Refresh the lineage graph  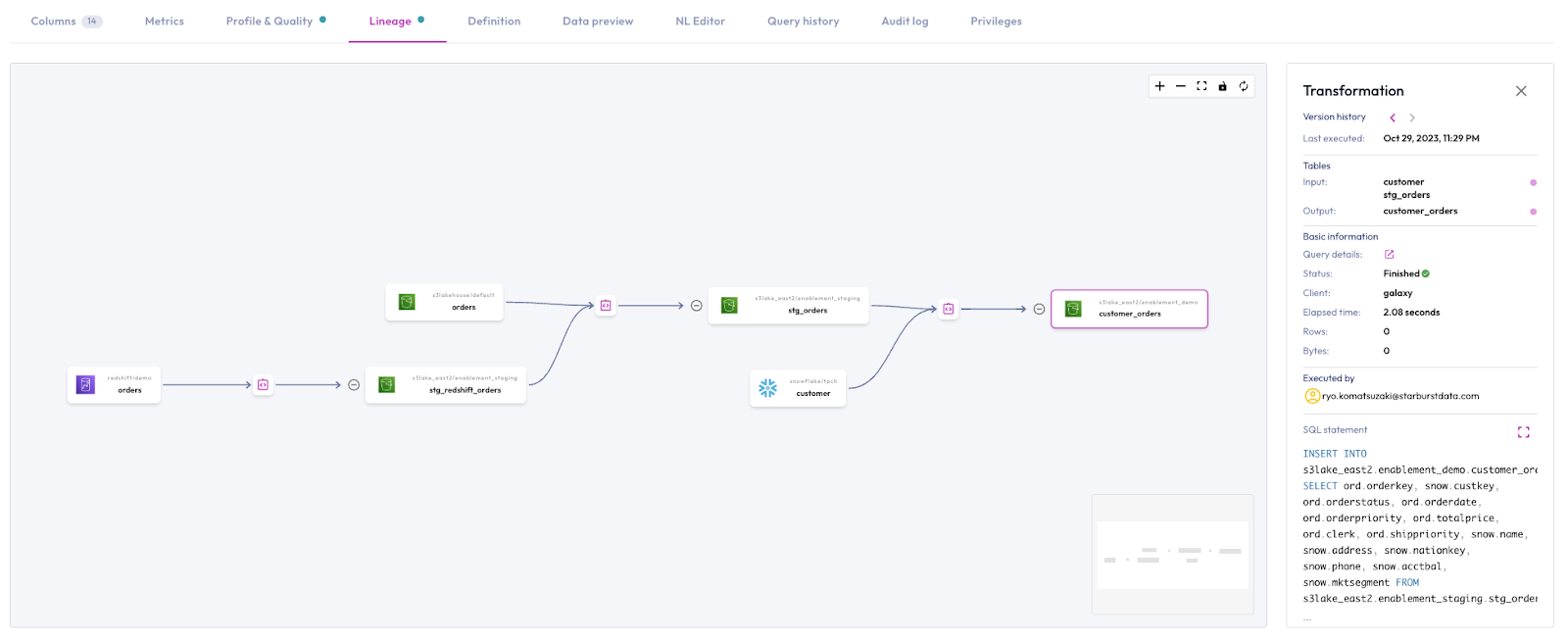tap(1244, 86)
